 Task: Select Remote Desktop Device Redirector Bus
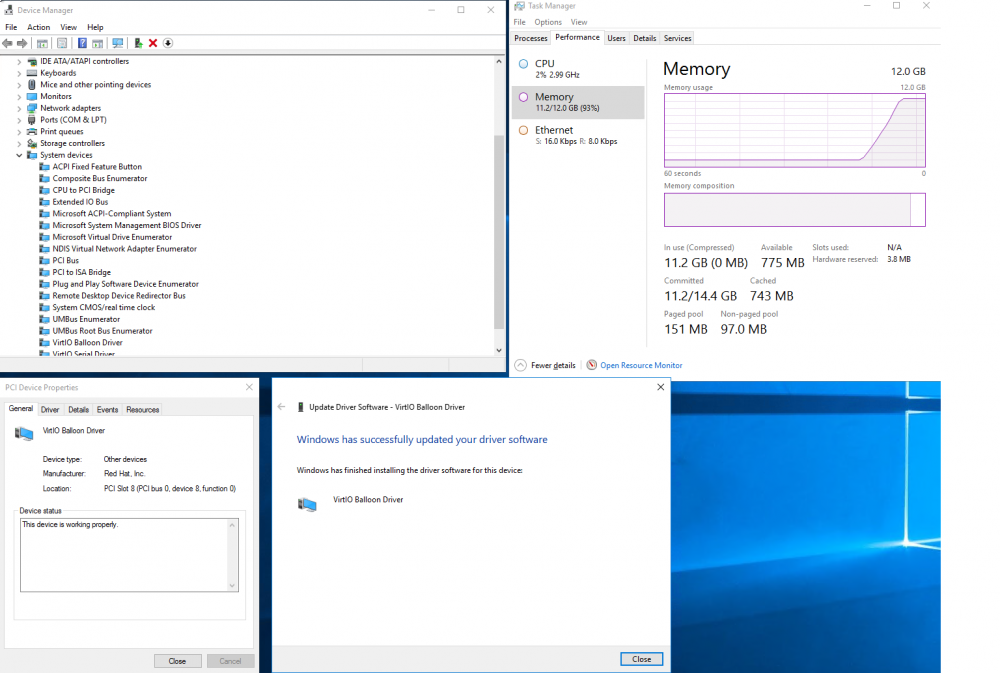tap(119, 296)
